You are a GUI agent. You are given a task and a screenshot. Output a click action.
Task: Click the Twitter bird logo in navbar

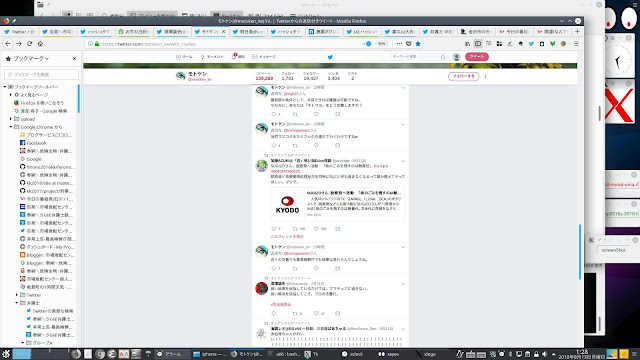[330, 57]
